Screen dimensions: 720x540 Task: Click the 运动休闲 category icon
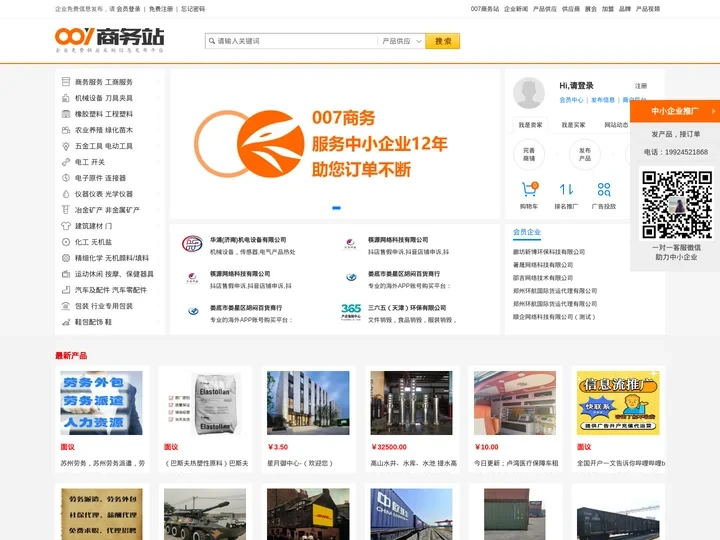(66, 274)
